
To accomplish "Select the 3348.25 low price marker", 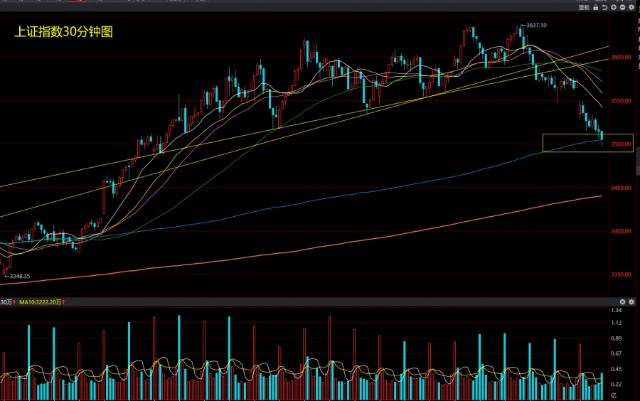I will point(18,277).
